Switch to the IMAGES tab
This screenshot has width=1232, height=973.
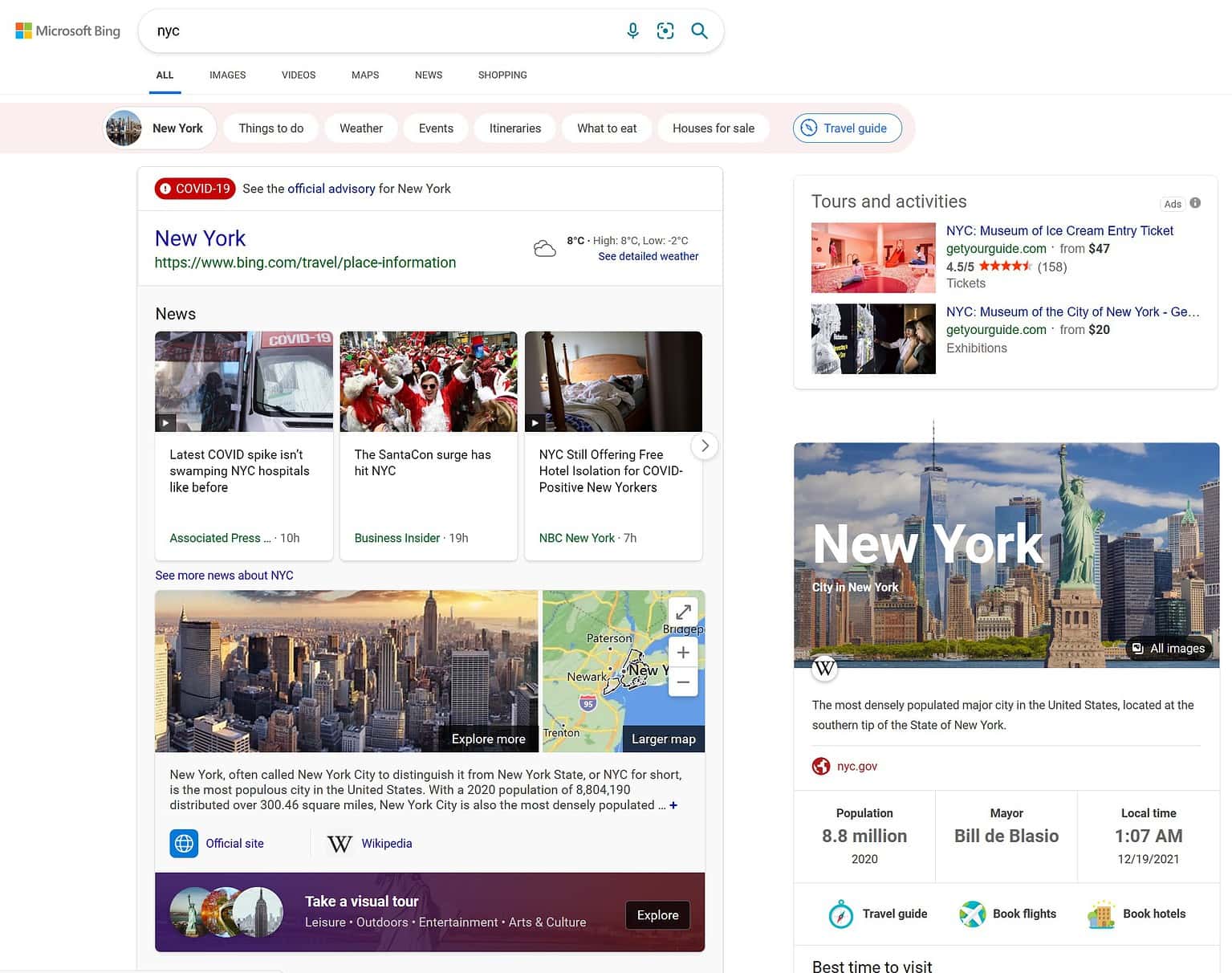[227, 75]
